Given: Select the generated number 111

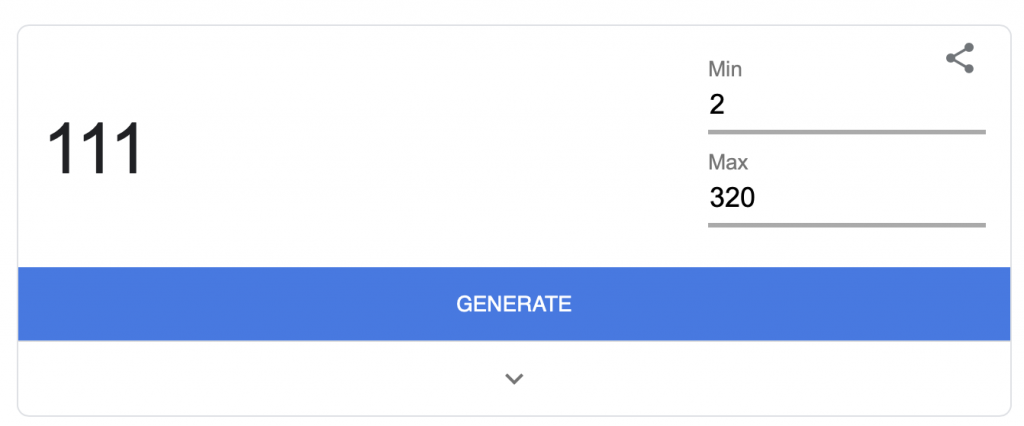Looking at the screenshot, I should 95,149.
